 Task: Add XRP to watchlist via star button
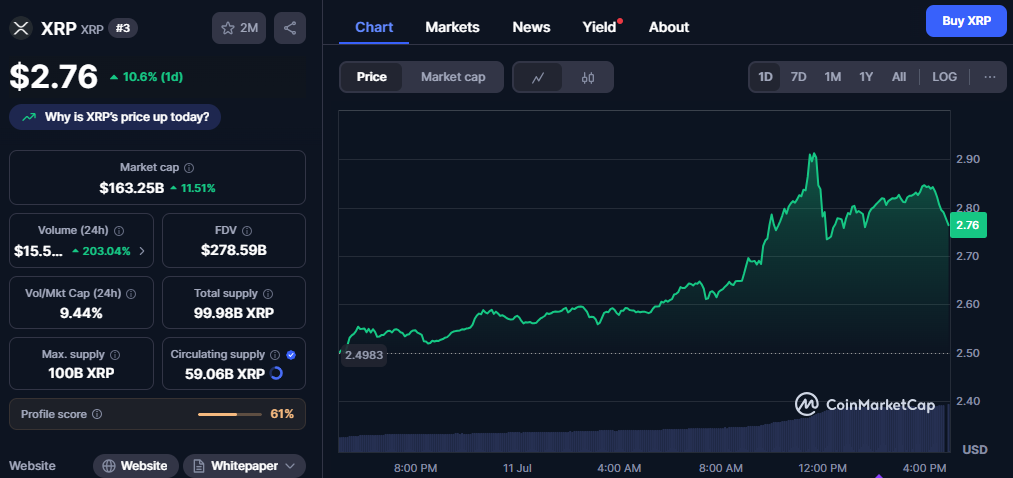pos(239,28)
